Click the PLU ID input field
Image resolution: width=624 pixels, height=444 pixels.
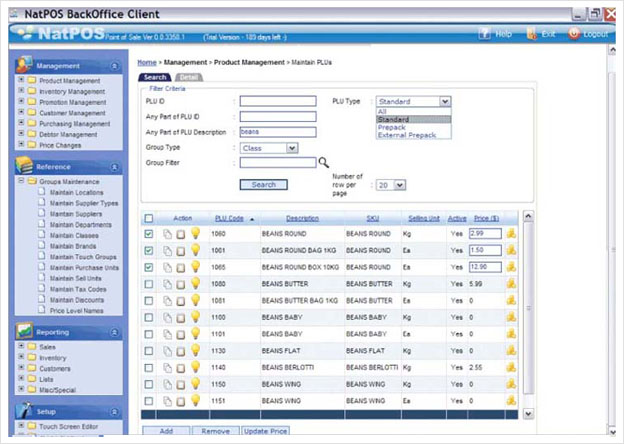tap(278, 101)
